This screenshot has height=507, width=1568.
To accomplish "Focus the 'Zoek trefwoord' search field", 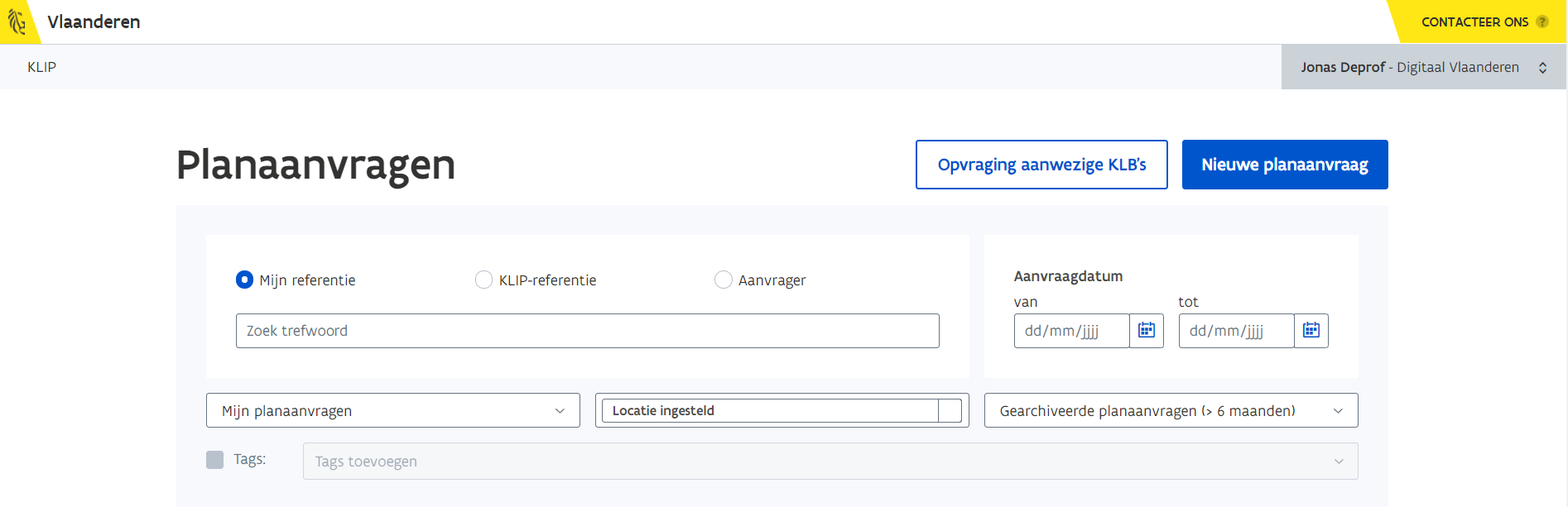I will [x=587, y=331].
